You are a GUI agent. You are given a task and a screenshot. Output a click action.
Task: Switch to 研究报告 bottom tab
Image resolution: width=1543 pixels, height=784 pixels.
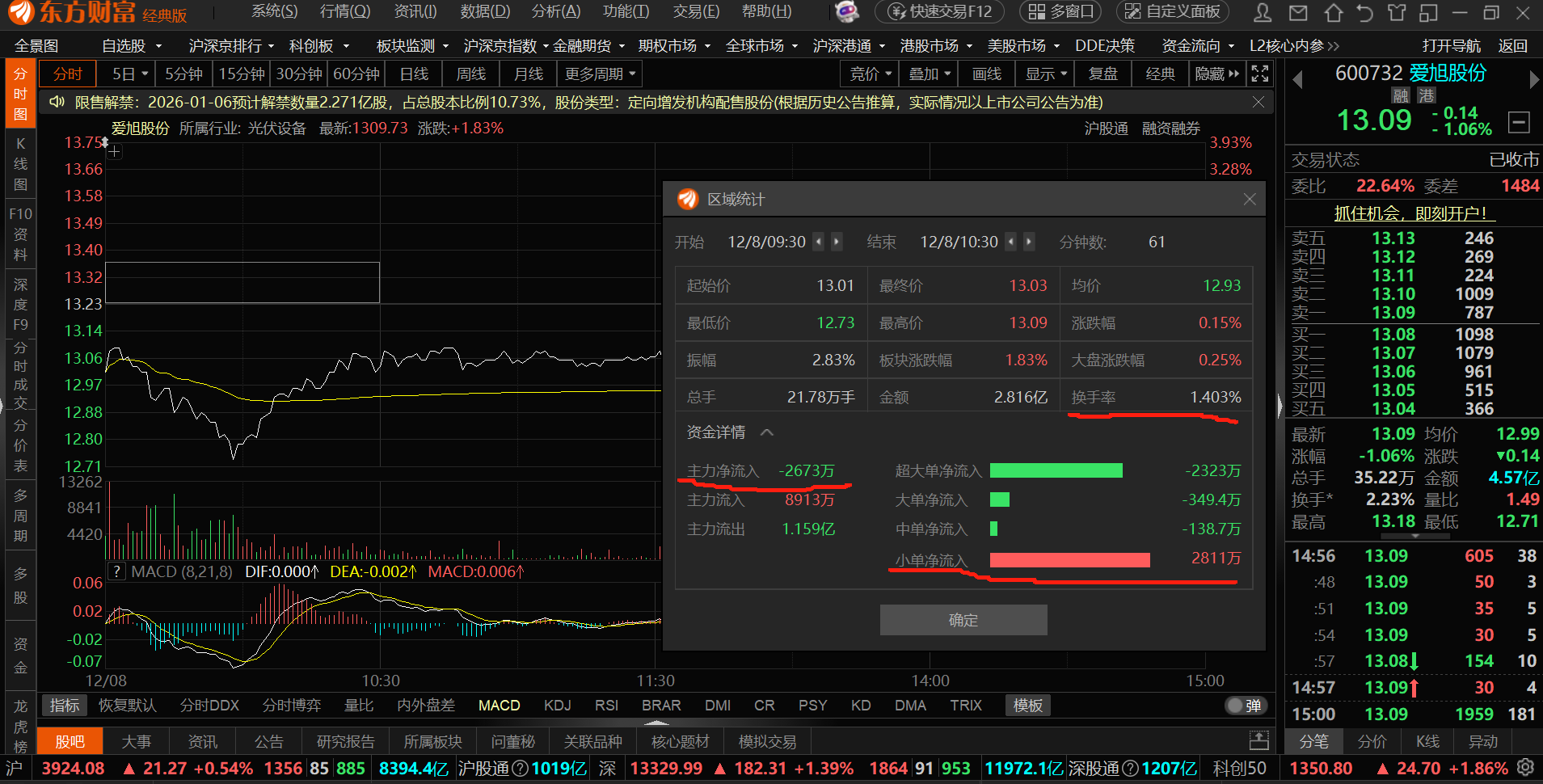[346, 741]
